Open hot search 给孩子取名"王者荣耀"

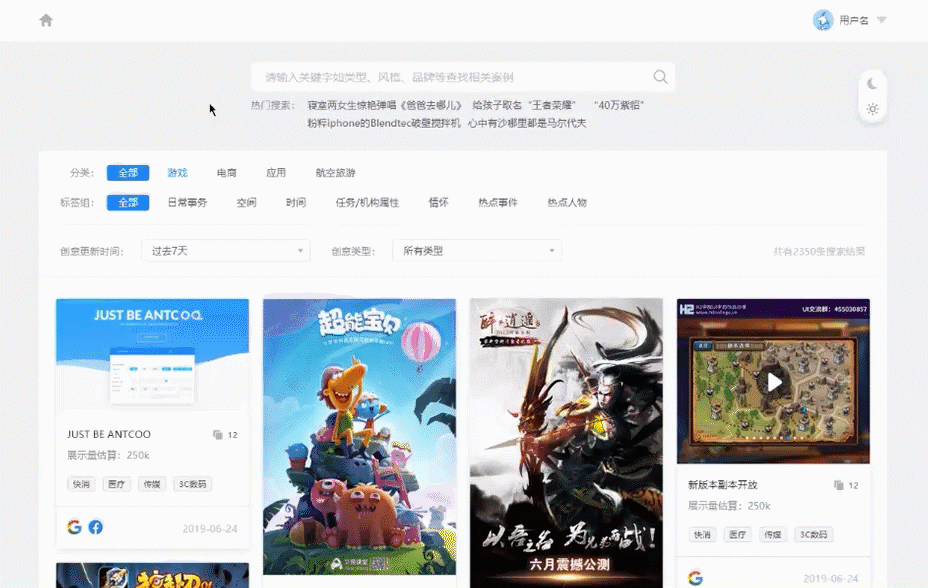[524, 105]
